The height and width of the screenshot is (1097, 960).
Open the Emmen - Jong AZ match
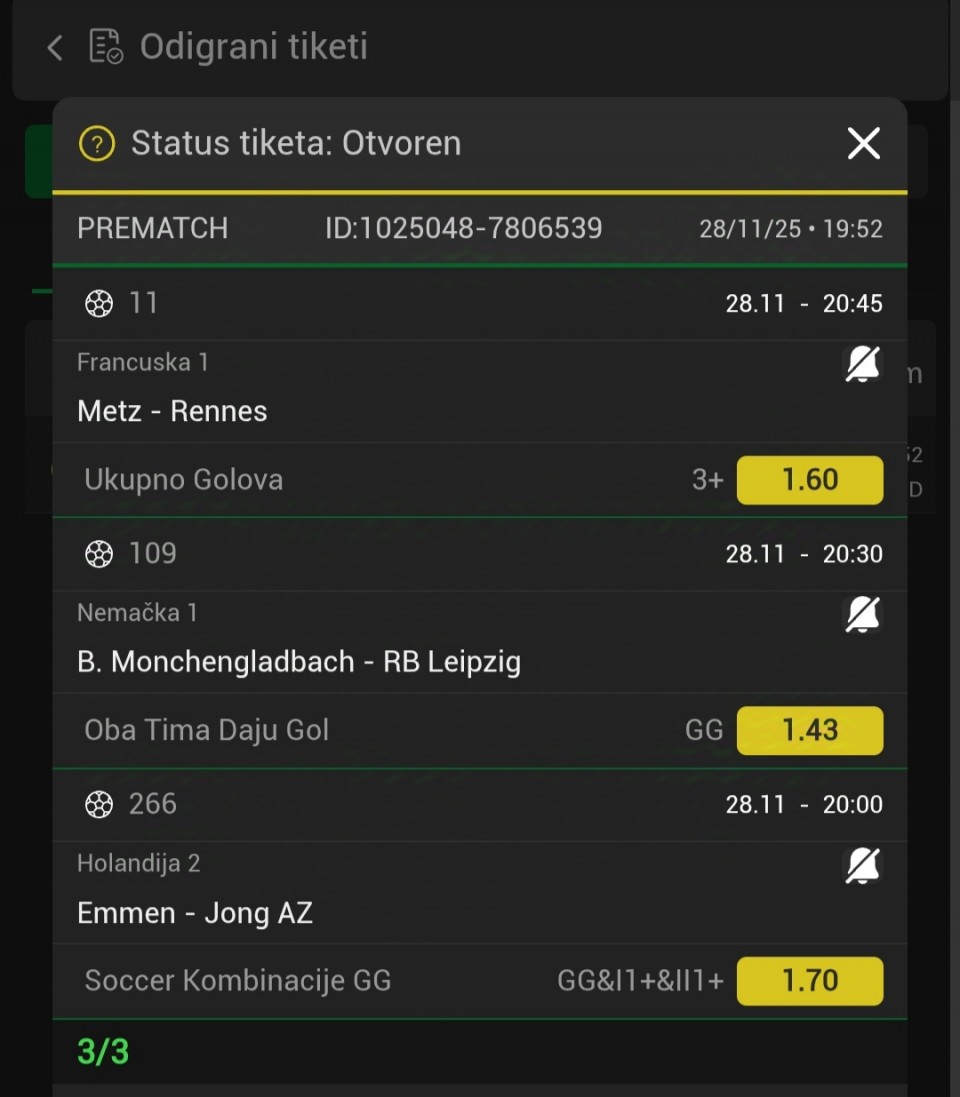(195, 913)
